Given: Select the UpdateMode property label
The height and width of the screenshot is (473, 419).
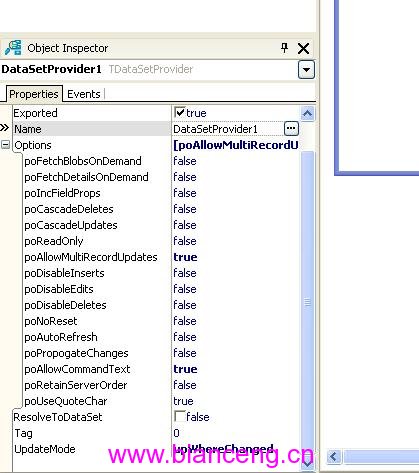Looking at the screenshot, I should (45, 449).
